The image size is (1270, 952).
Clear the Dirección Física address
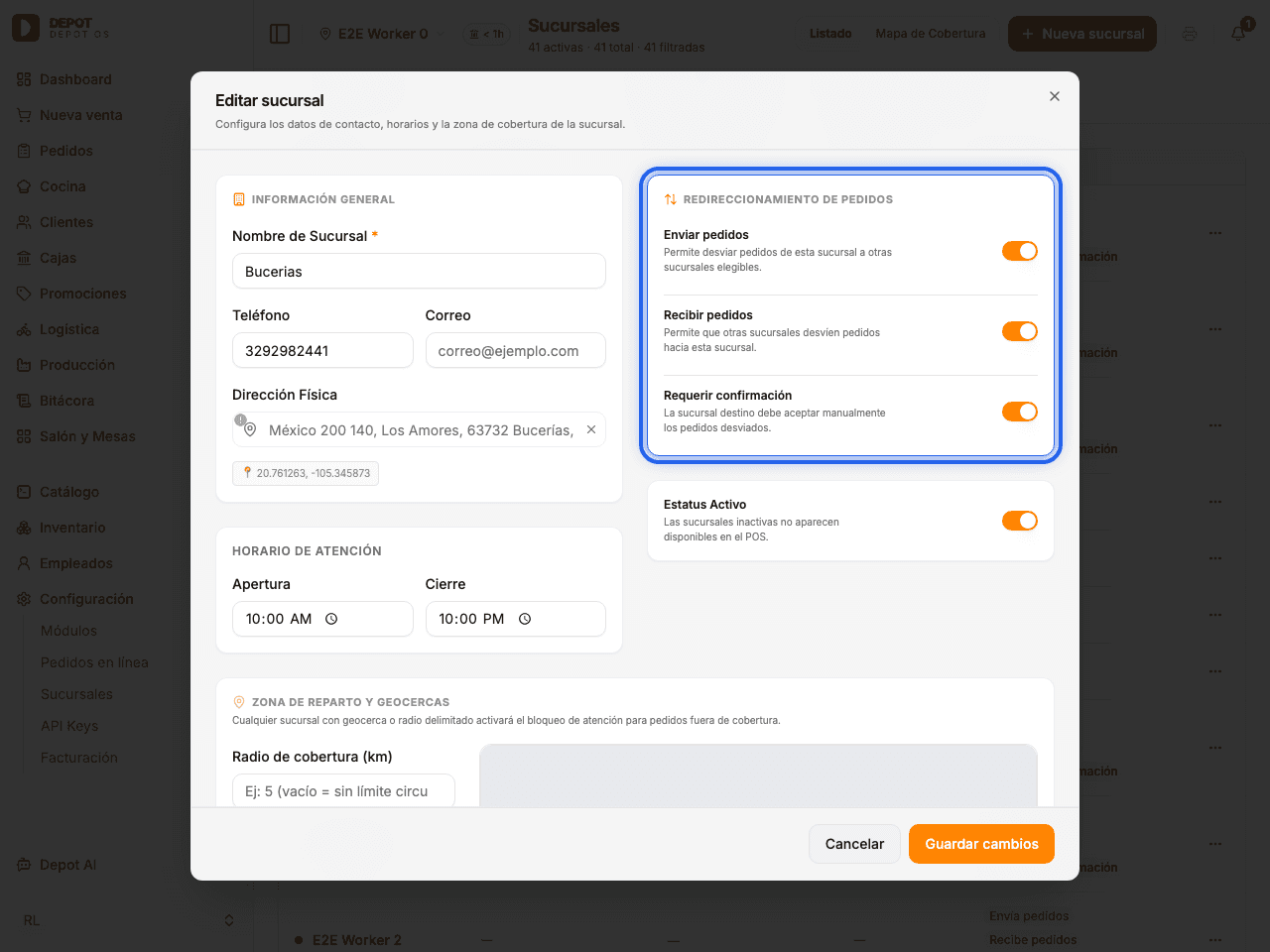coord(591,429)
